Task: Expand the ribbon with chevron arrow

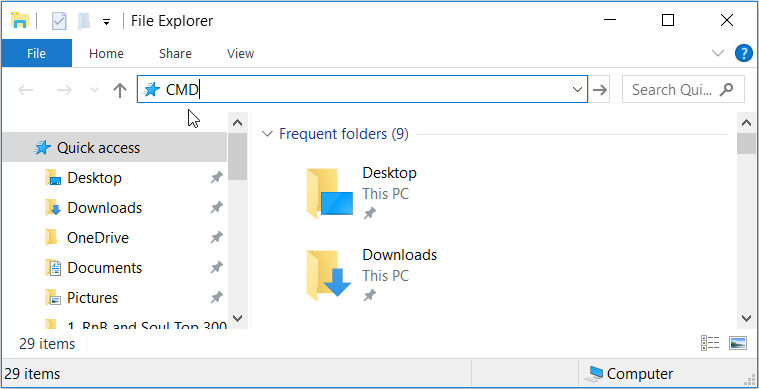Action: pos(717,53)
